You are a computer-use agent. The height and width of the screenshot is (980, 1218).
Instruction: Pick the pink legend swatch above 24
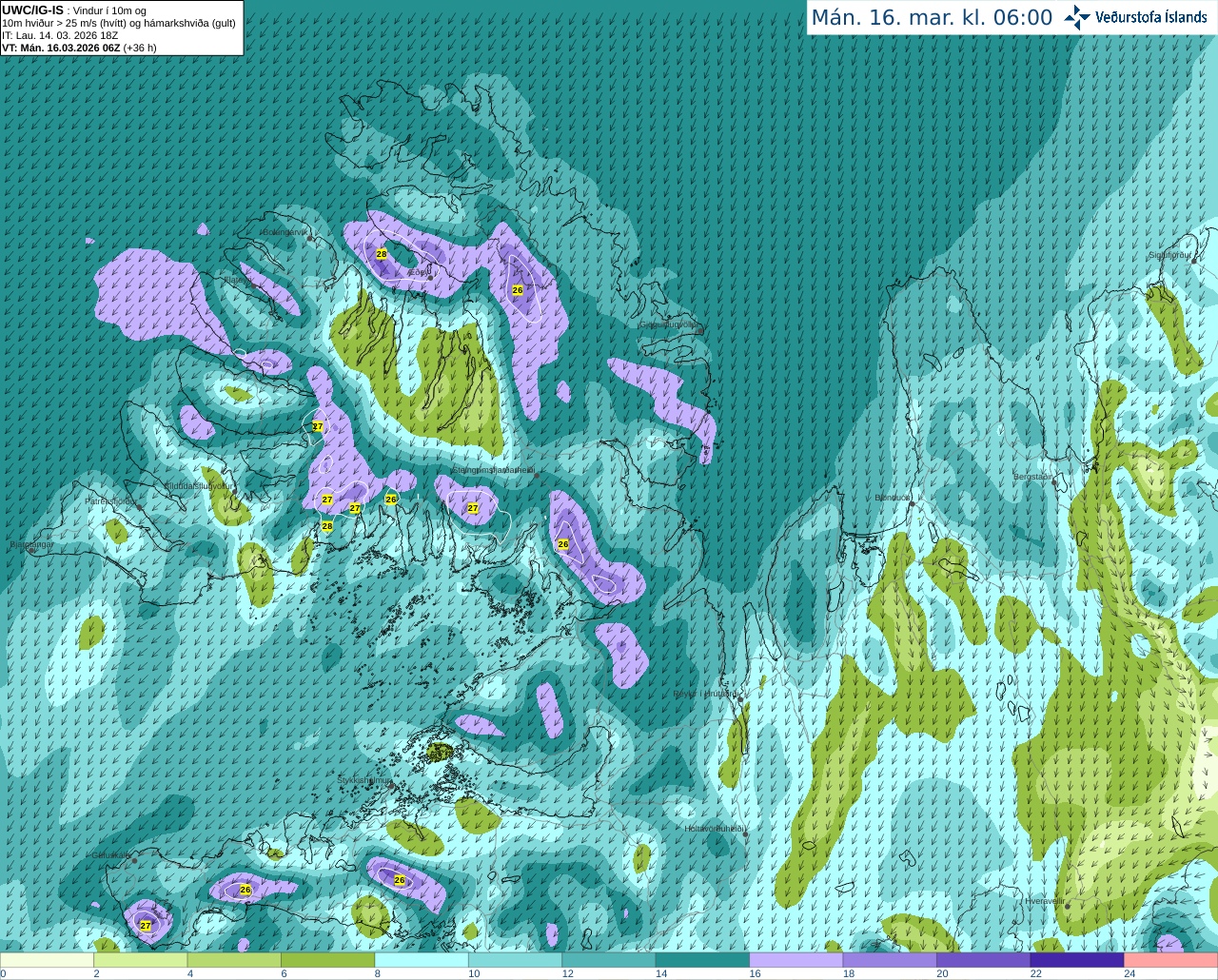pos(1170,960)
